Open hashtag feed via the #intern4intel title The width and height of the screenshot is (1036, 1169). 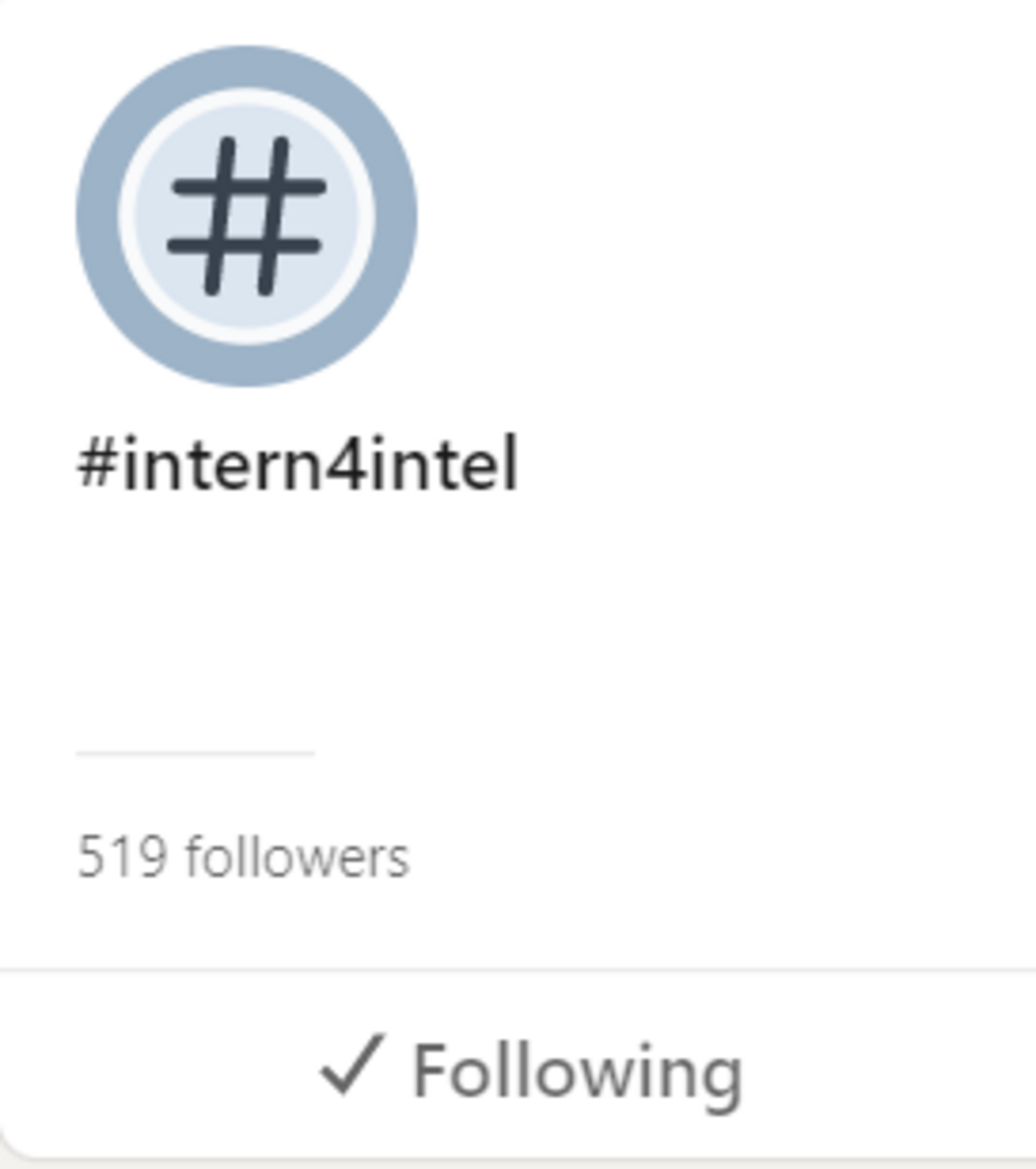coord(297,463)
